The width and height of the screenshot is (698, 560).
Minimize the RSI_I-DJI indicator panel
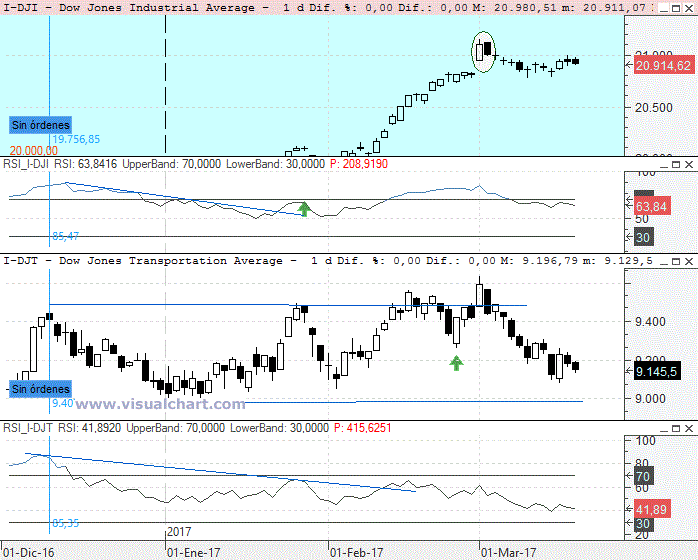click(x=663, y=165)
